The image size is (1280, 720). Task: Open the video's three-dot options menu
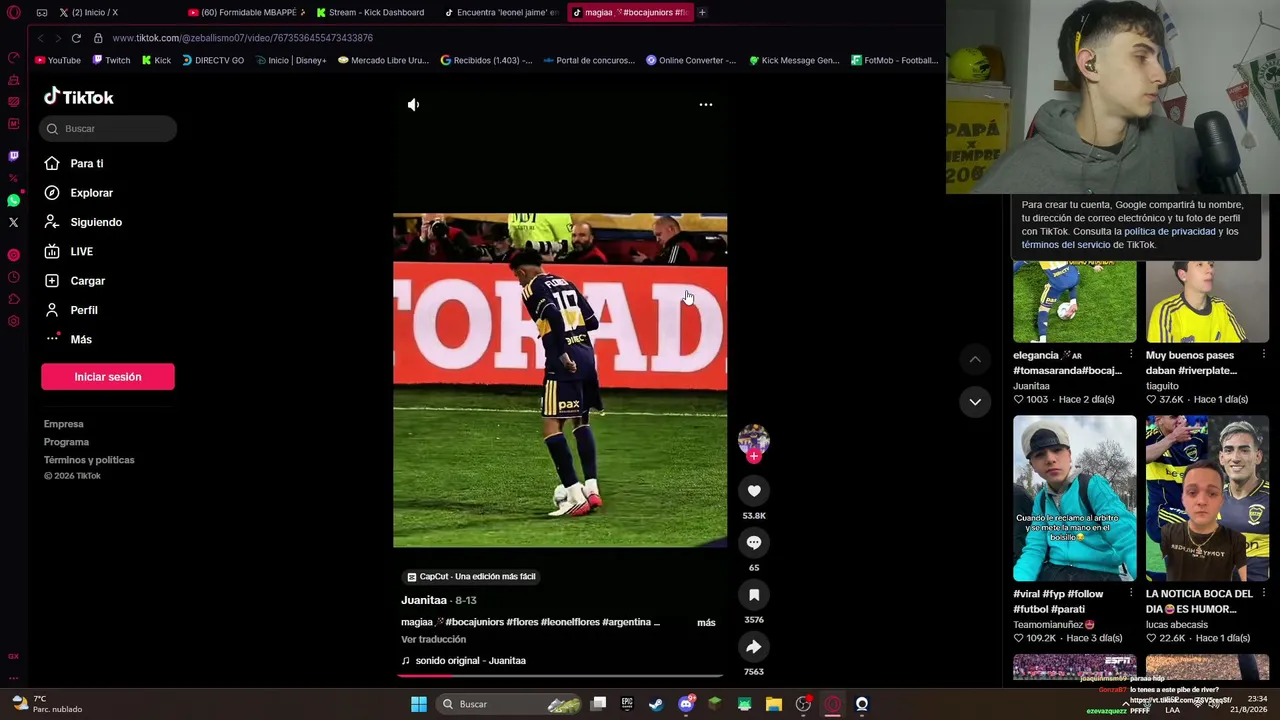tap(706, 104)
